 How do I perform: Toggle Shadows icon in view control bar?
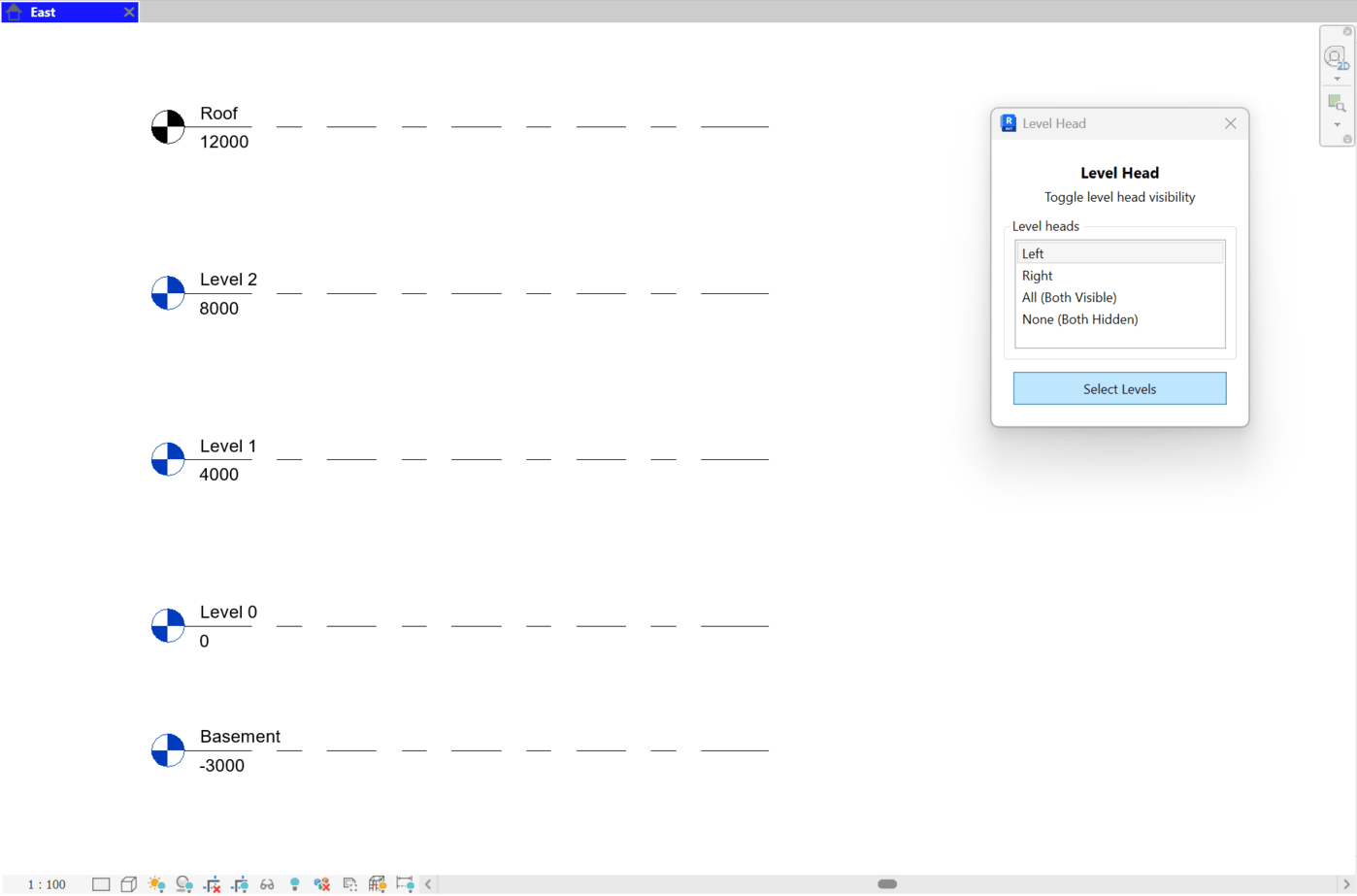click(x=183, y=884)
